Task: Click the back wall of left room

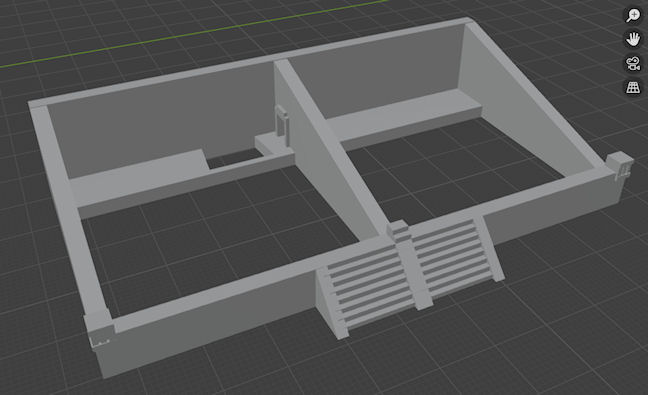Action: (161, 120)
